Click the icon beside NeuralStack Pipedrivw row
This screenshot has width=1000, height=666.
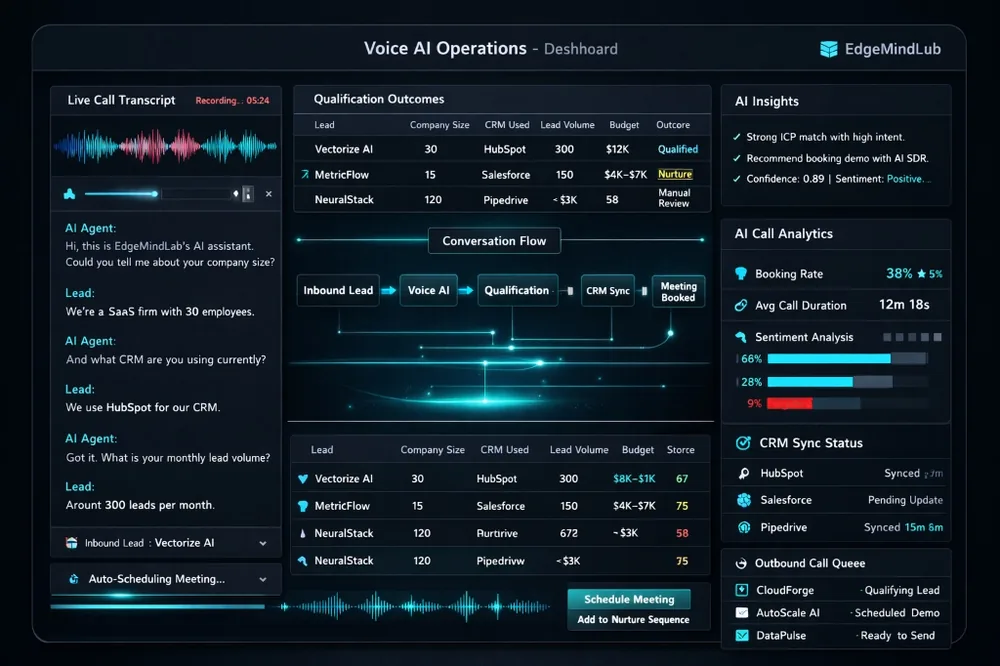coord(303,561)
